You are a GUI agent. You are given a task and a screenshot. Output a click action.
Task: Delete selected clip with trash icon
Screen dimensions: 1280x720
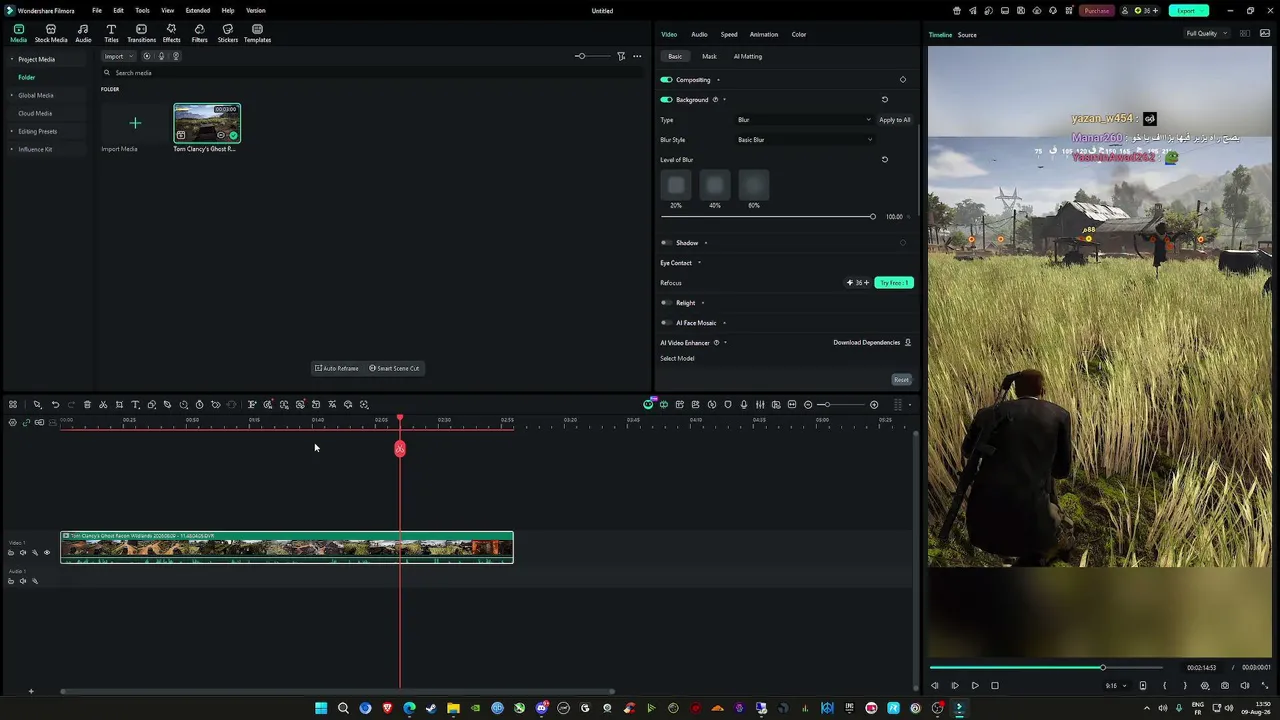87,405
